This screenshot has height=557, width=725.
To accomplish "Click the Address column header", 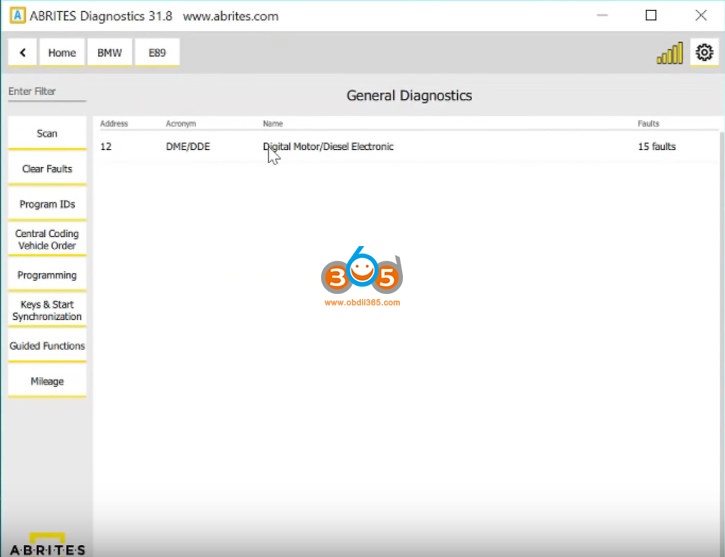I will click(x=114, y=123).
